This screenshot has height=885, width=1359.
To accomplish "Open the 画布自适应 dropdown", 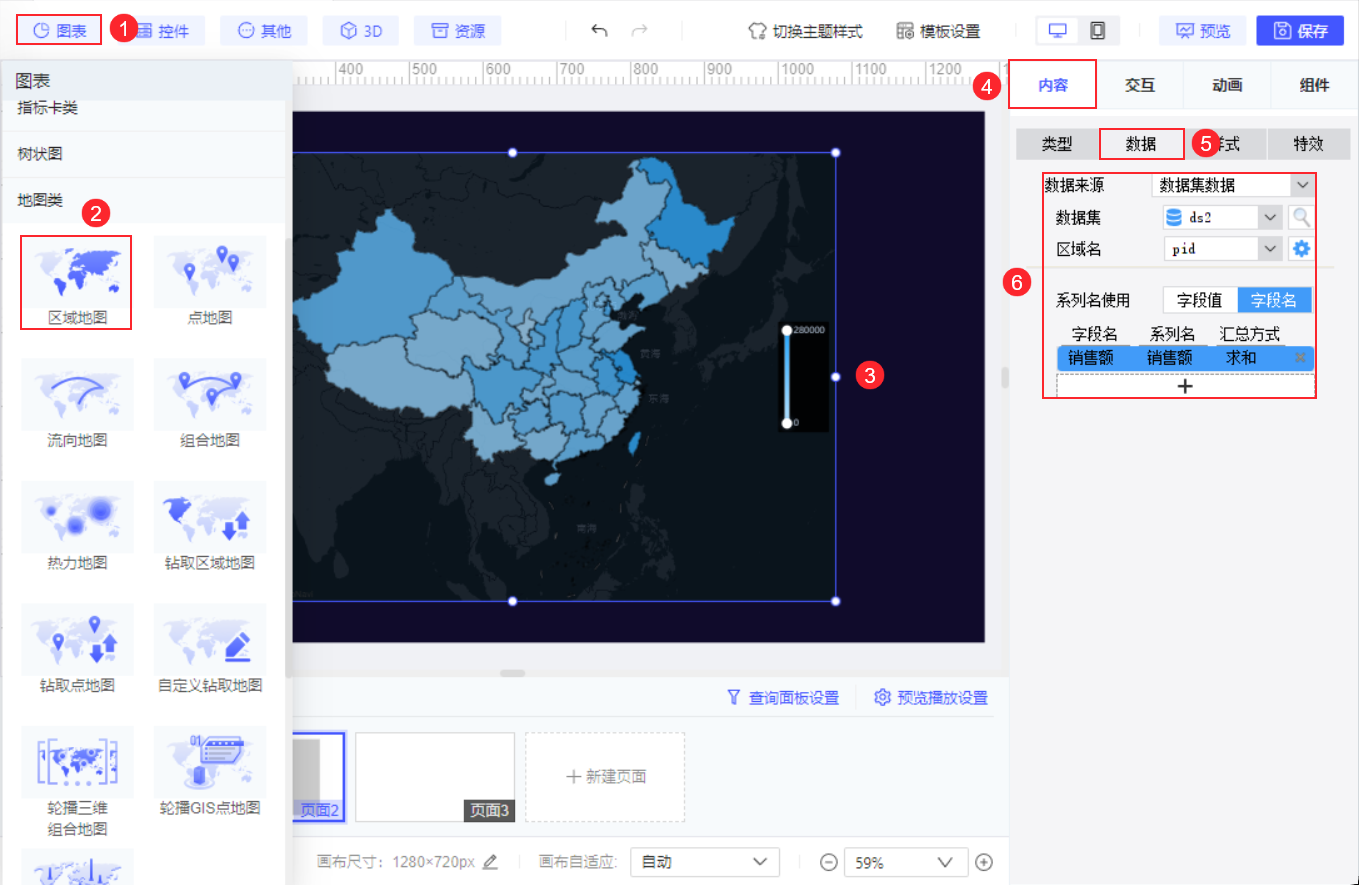I will point(705,862).
